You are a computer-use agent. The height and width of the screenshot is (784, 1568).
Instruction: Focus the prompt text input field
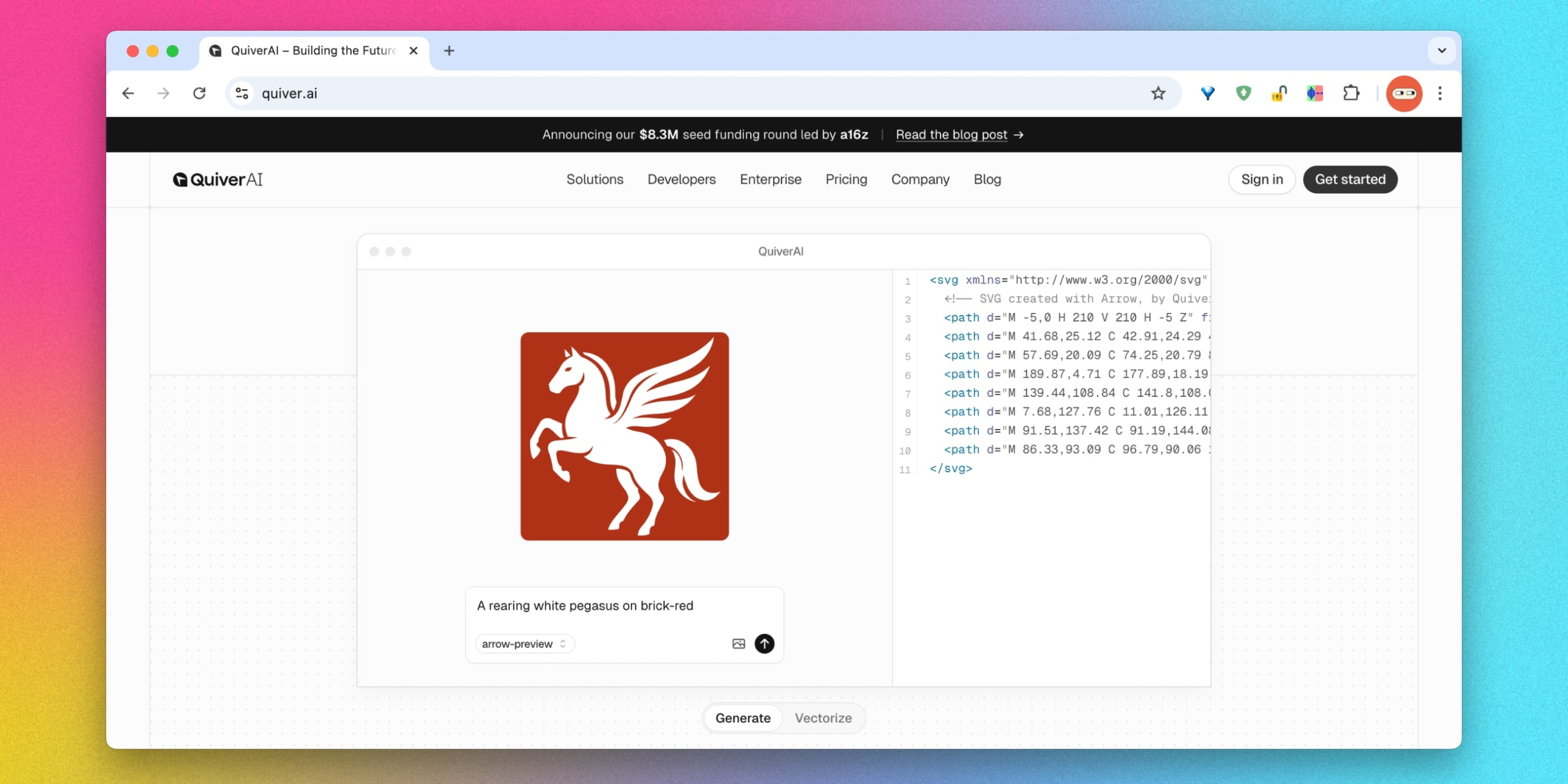[x=624, y=606]
